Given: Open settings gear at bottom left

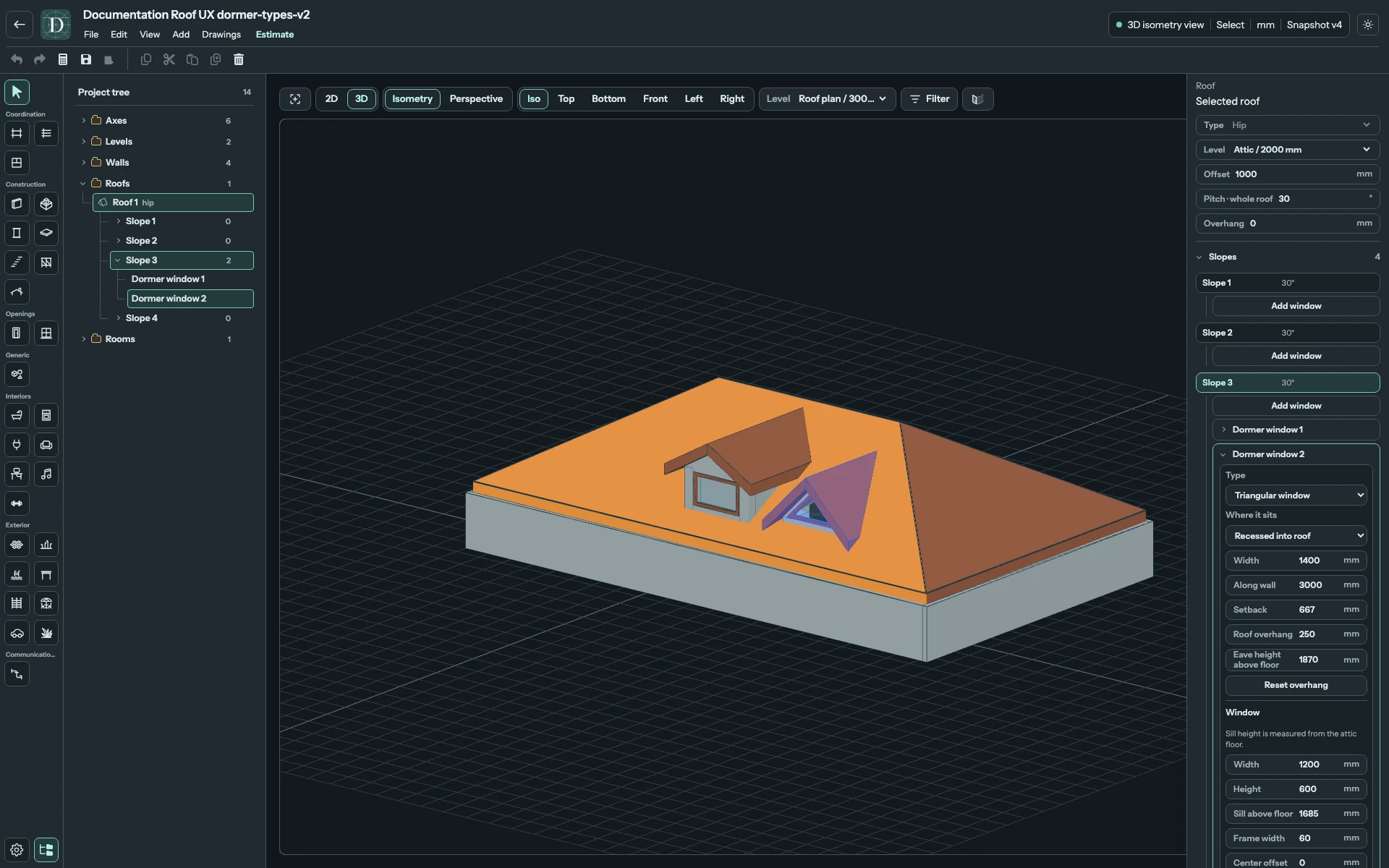Looking at the screenshot, I should 17,850.
